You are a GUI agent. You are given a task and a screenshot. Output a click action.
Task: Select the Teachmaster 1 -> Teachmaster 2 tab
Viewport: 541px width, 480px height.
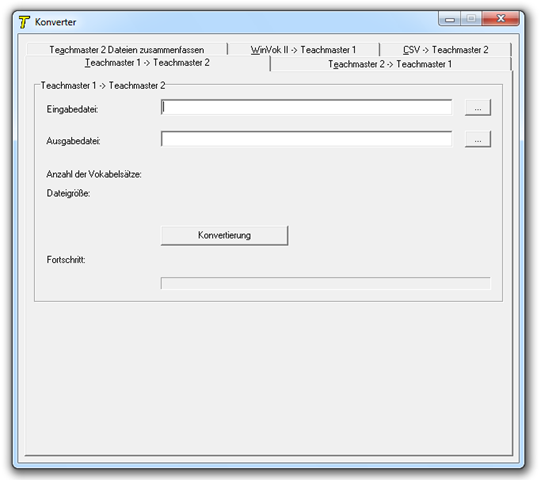point(147,63)
